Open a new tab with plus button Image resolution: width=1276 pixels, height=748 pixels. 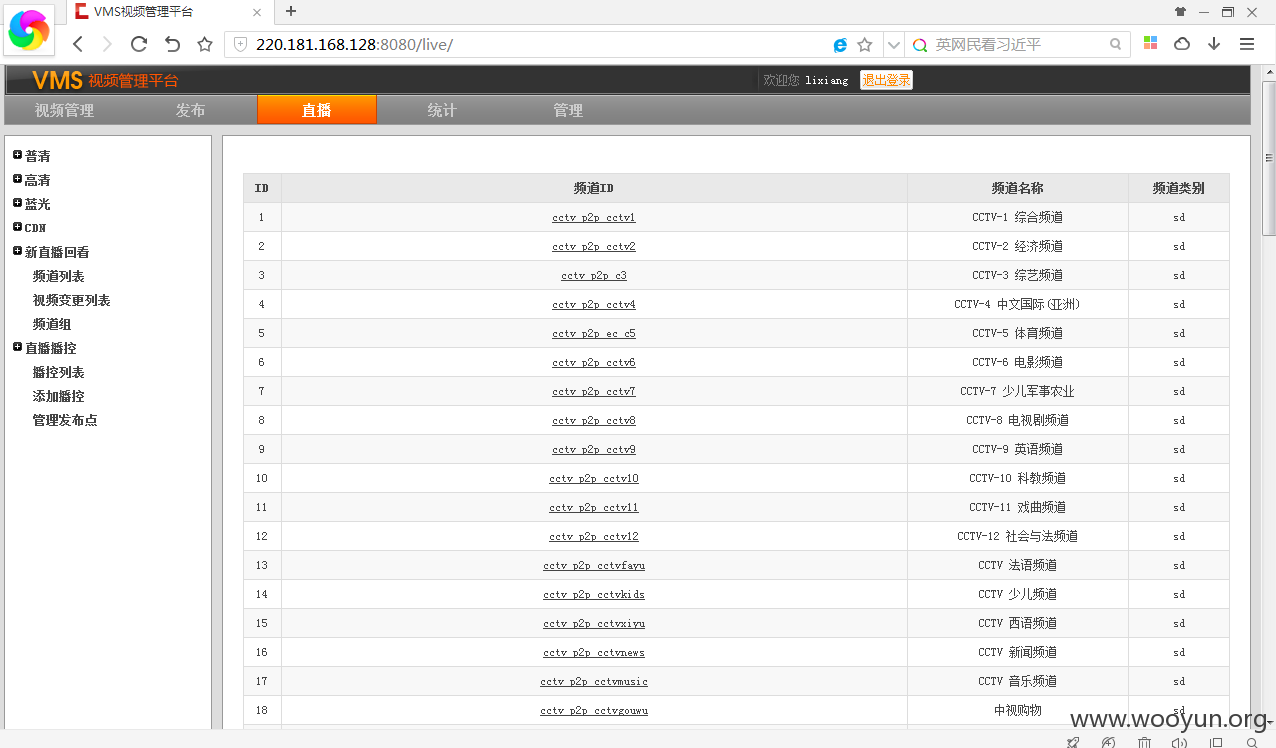pyautogui.click(x=291, y=11)
